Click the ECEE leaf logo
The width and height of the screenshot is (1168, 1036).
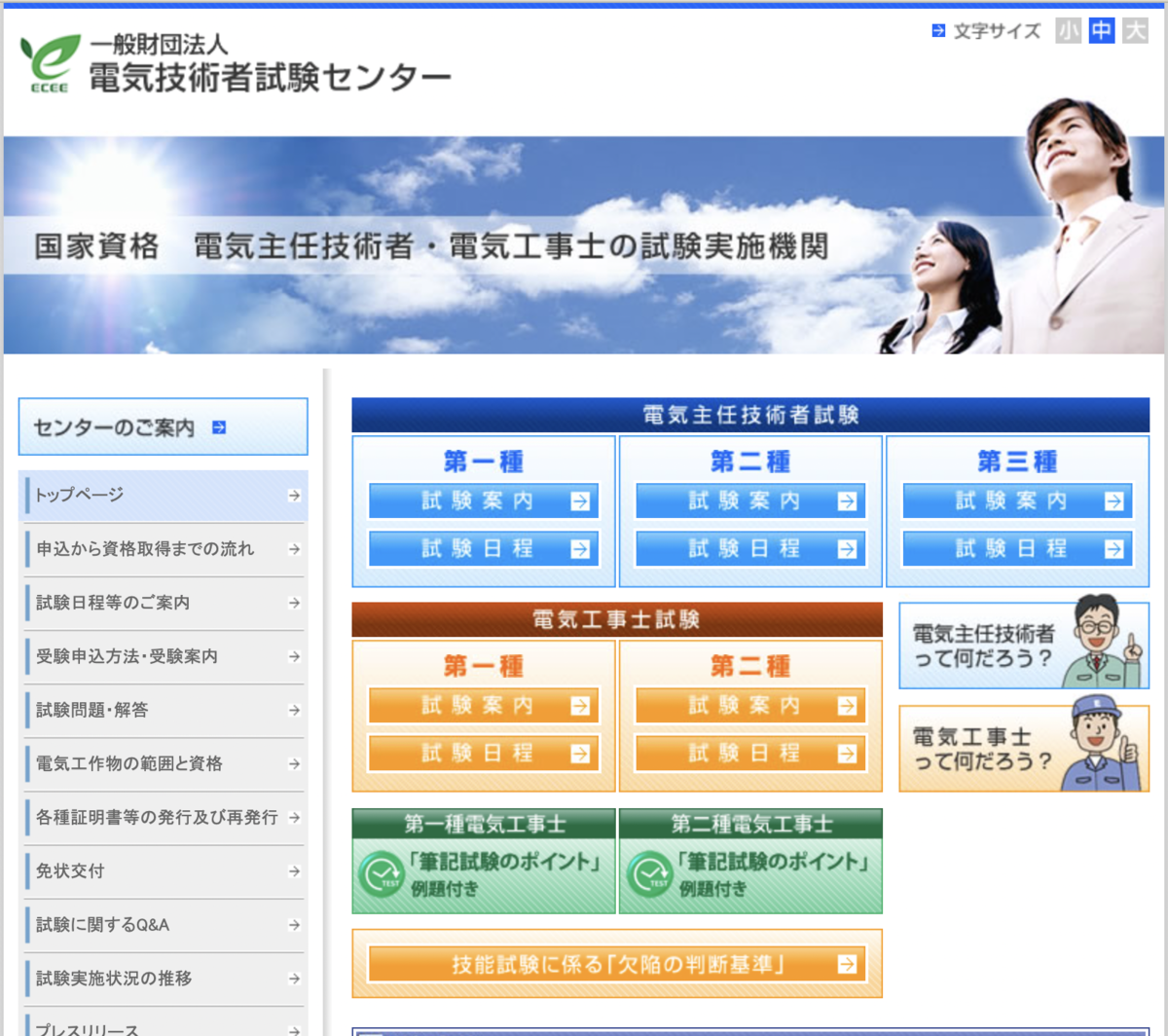(x=50, y=63)
